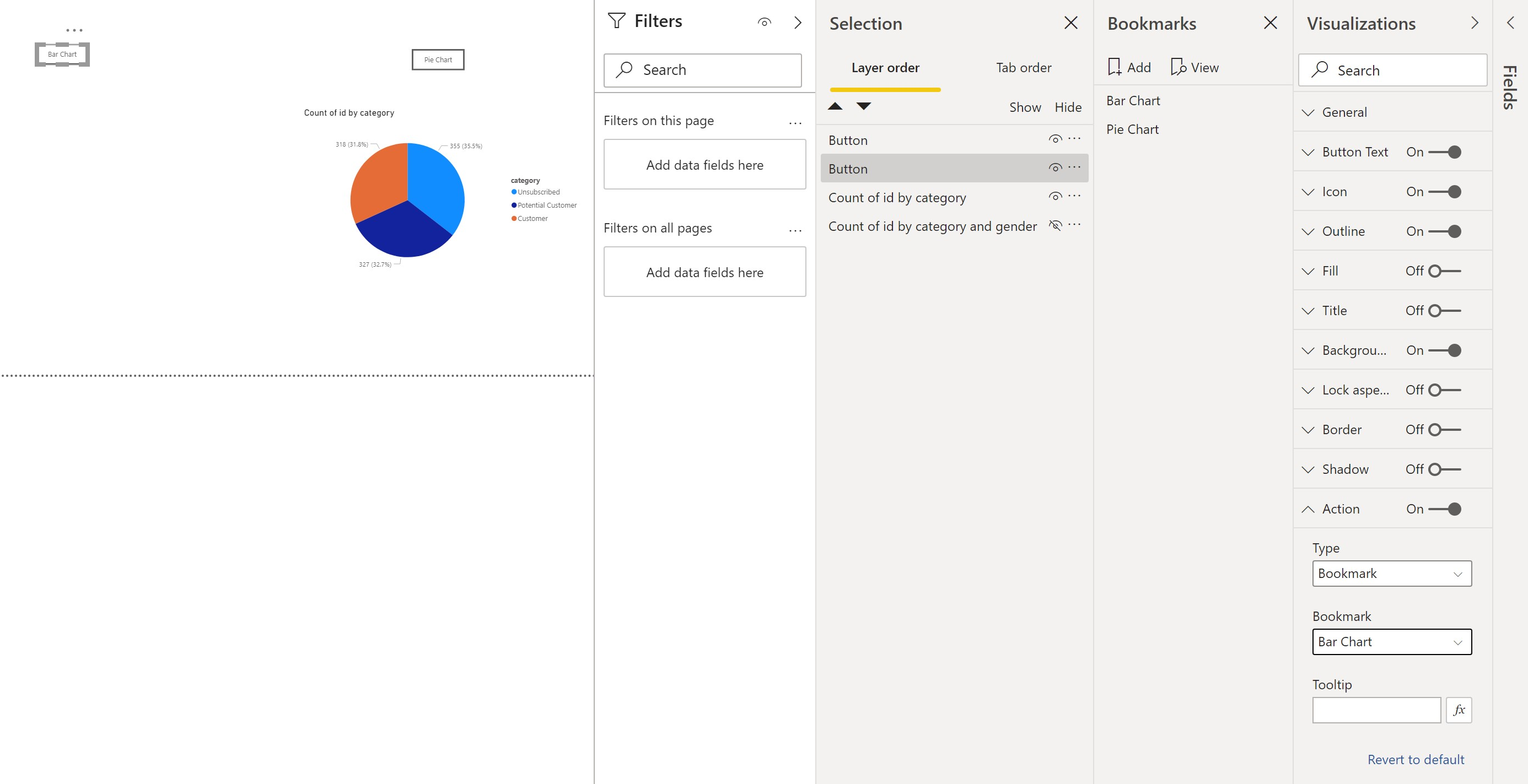Hide Count of id by category visual
1528x784 pixels.
coord(1054,196)
